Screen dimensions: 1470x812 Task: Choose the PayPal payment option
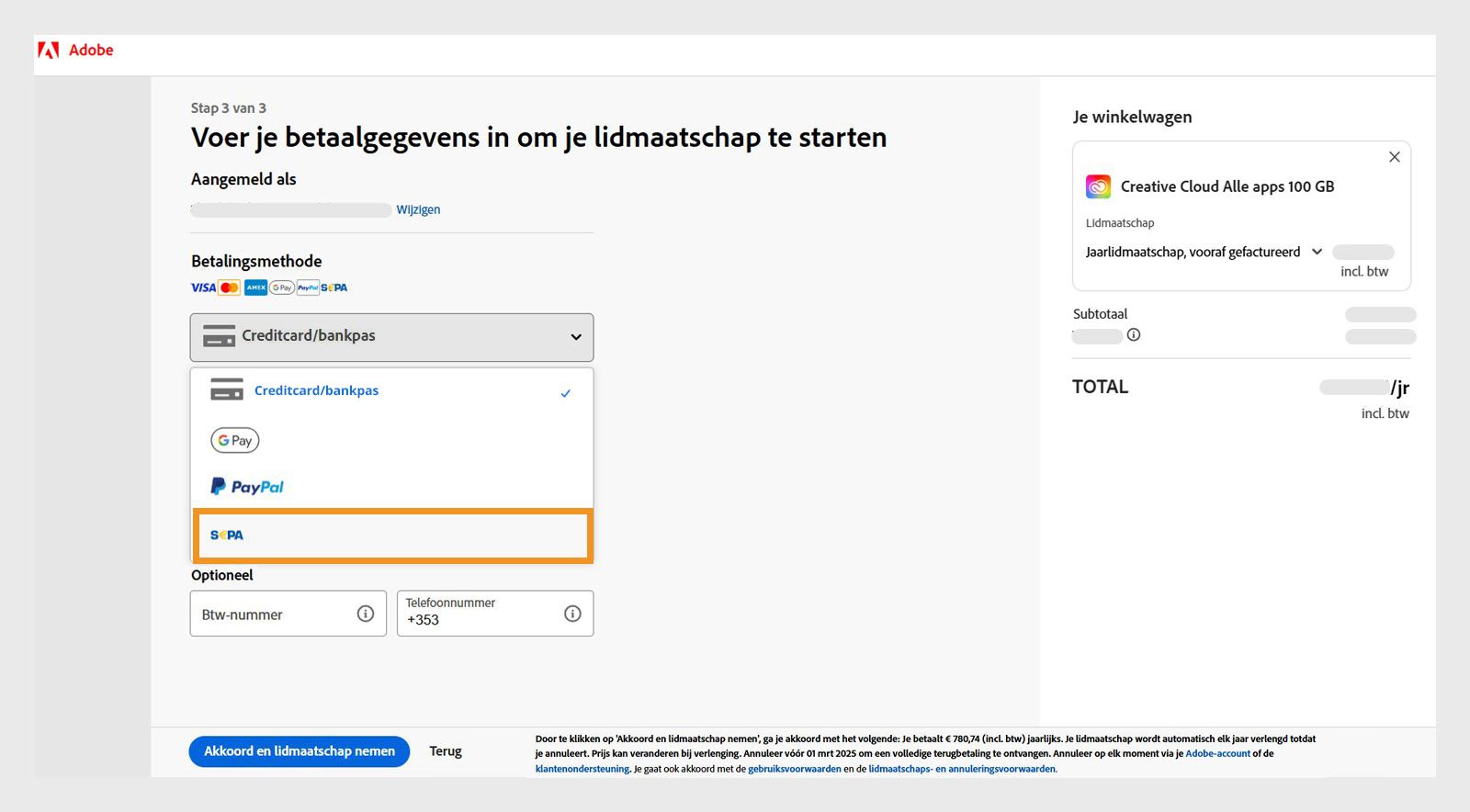click(x=247, y=487)
